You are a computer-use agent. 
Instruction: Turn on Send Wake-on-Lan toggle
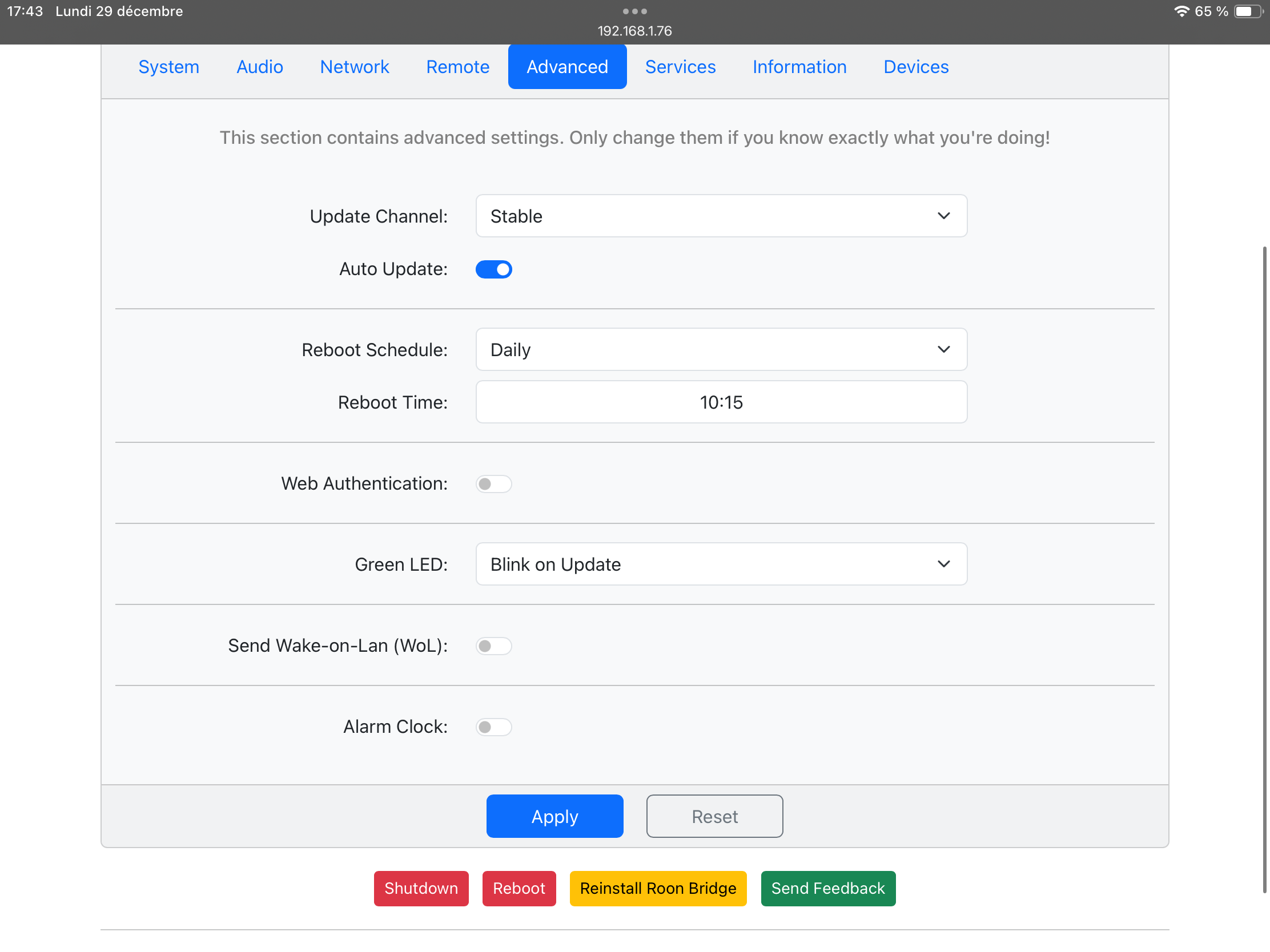[493, 646]
